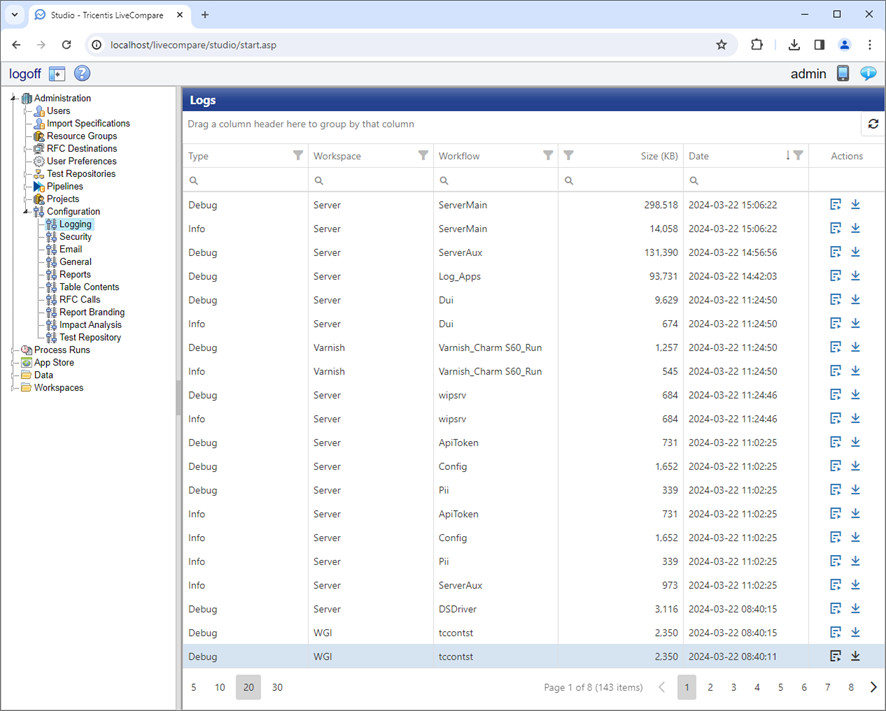Screen dimensions: 886x711
Task: Click the refresh icon in Logs panel
Action: 872,124
